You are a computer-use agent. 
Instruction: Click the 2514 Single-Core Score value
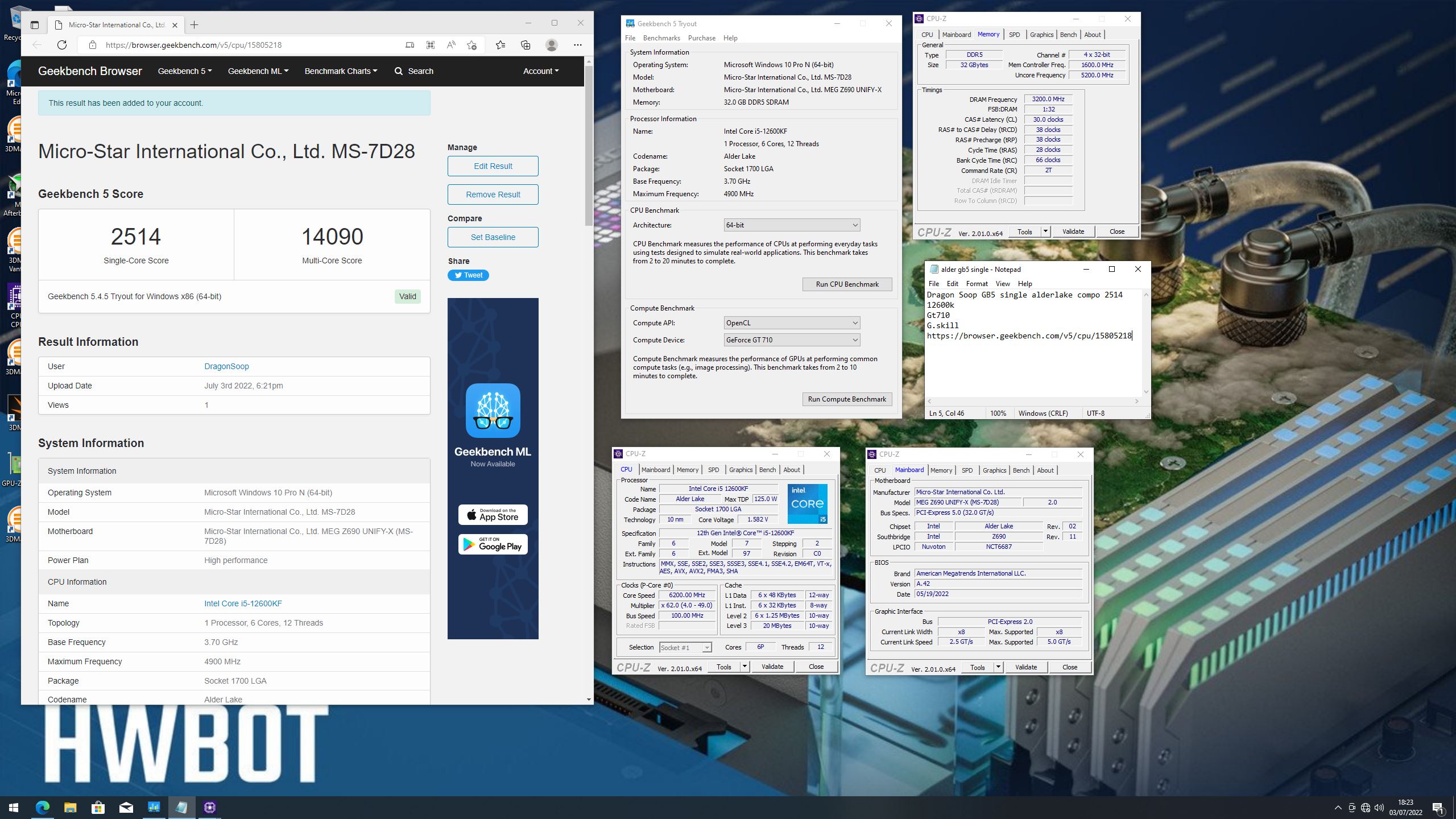pyautogui.click(x=136, y=237)
